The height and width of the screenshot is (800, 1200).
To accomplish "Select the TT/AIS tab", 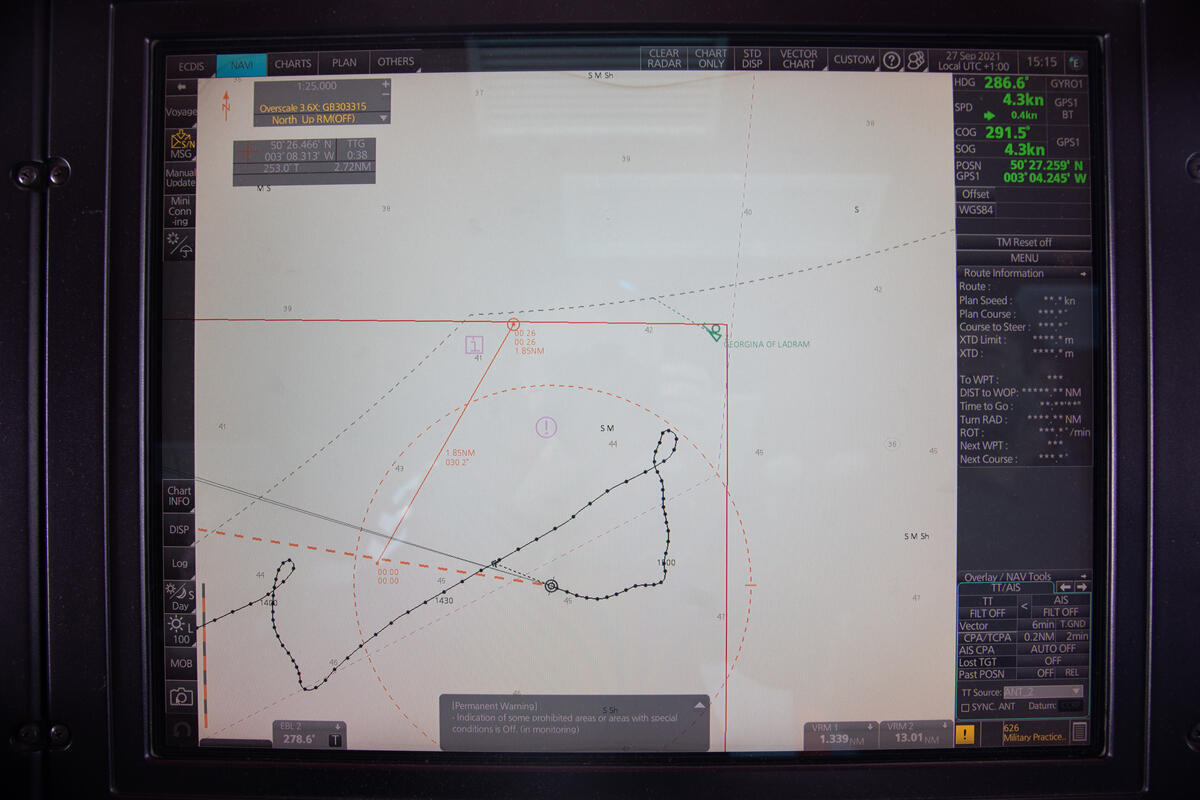I will point(1005,589).
